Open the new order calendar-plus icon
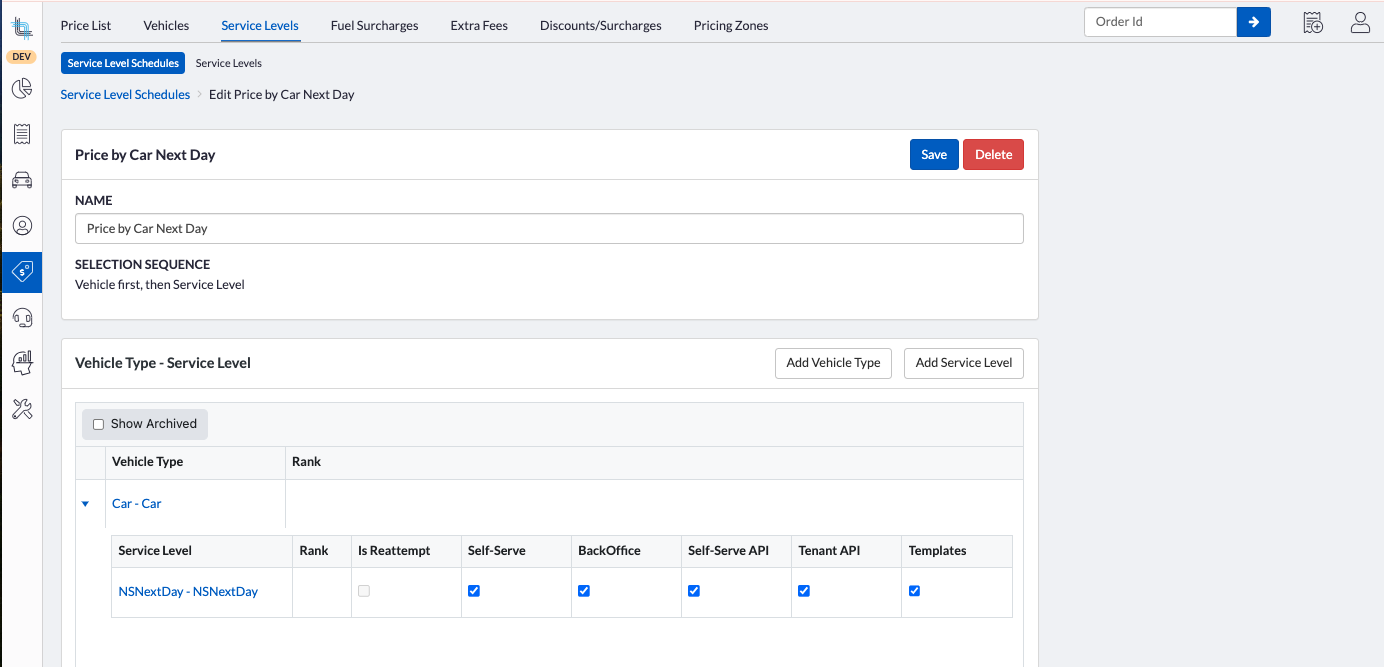This screenshot has width=1384, height=667. [x=1313, y=23]
